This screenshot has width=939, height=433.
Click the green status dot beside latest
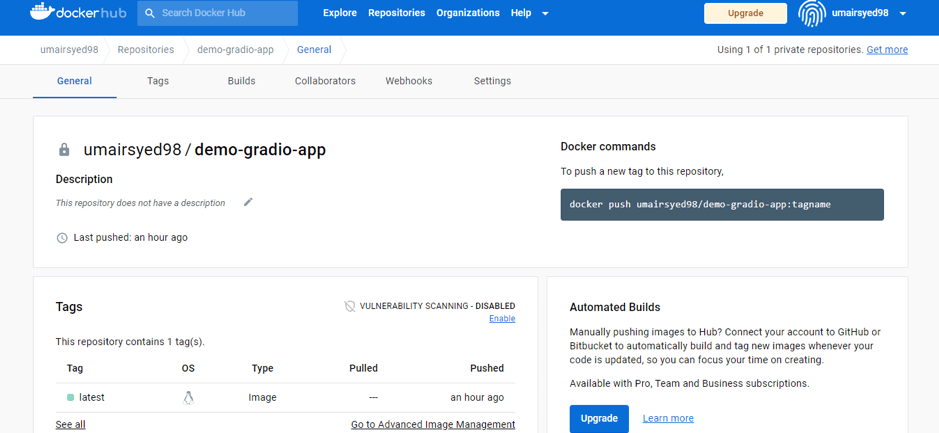(71, 397)
